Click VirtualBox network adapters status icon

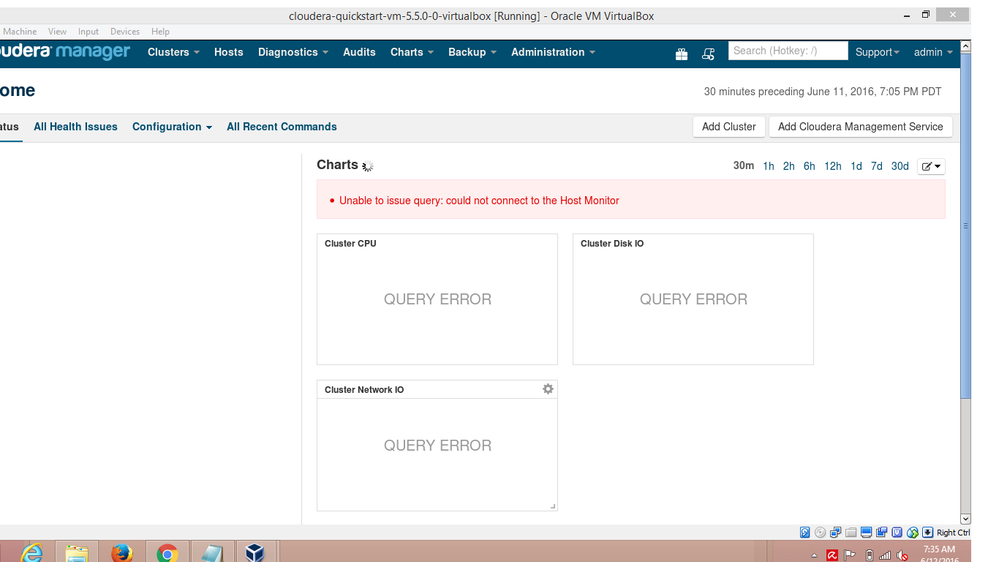835,532
